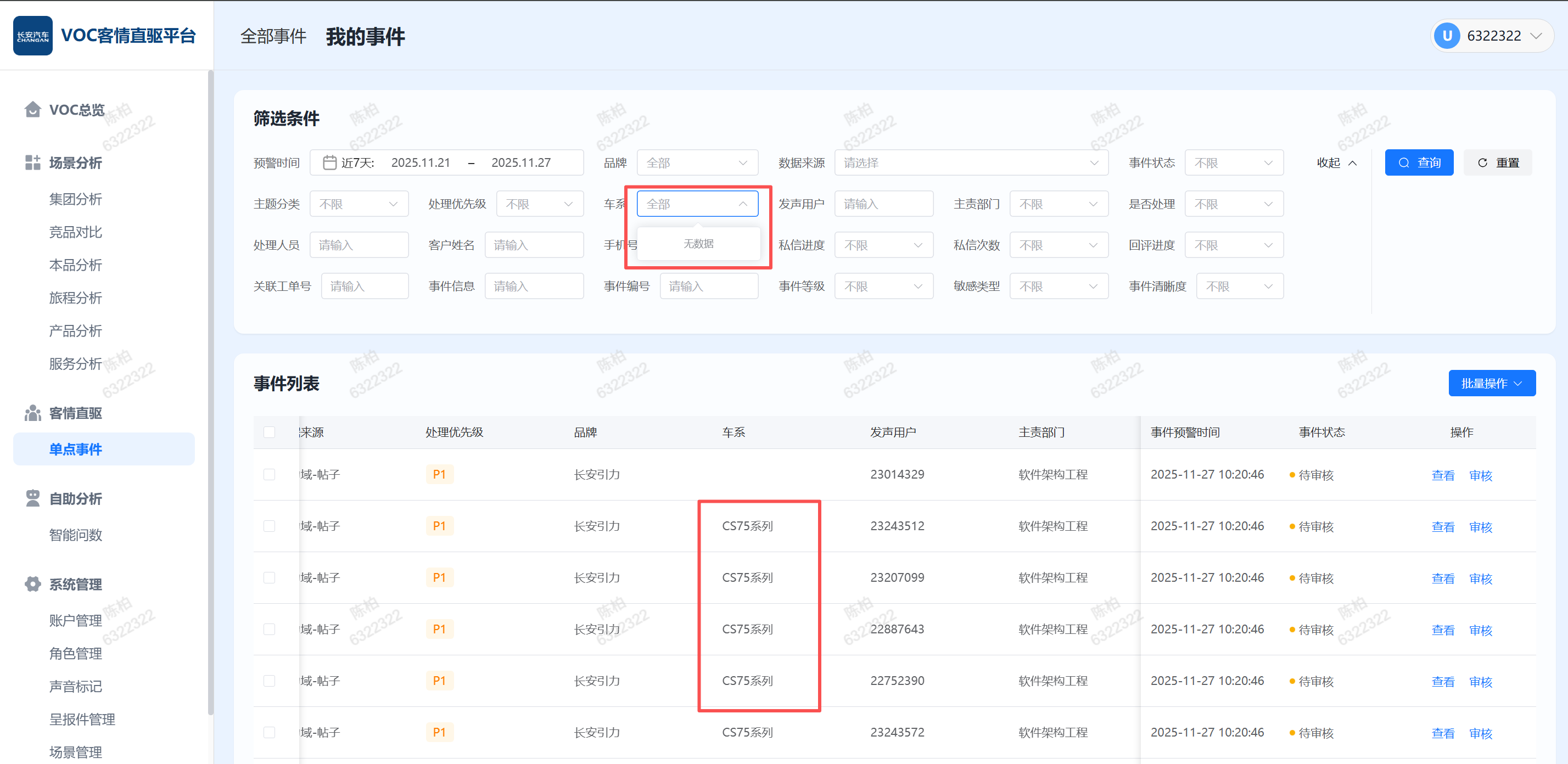The height and width of the screenshot is (764, 1568).
Task: Check the row with user 23014329
Action: (269, 474)
